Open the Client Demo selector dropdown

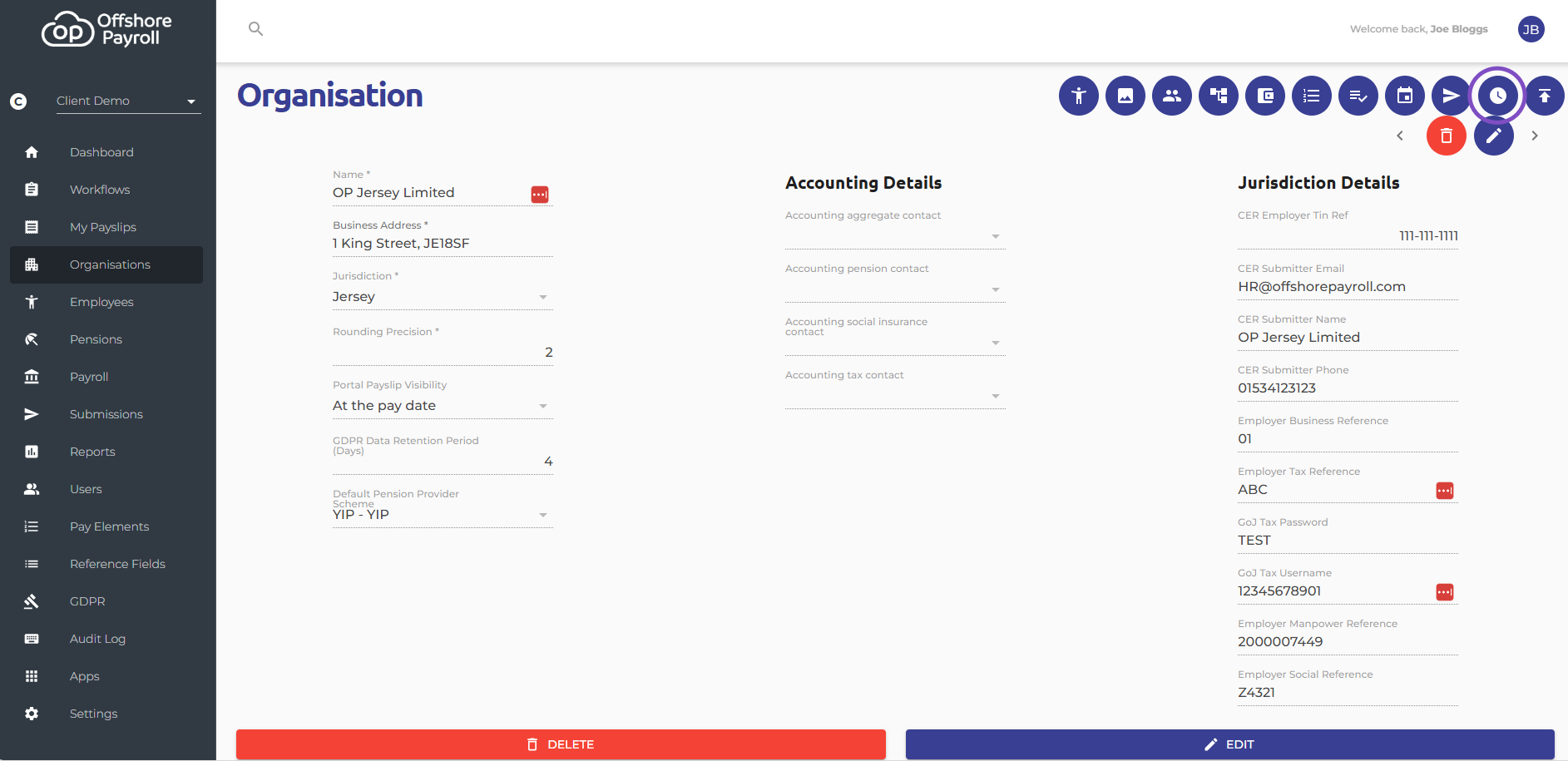pos(128,101)
